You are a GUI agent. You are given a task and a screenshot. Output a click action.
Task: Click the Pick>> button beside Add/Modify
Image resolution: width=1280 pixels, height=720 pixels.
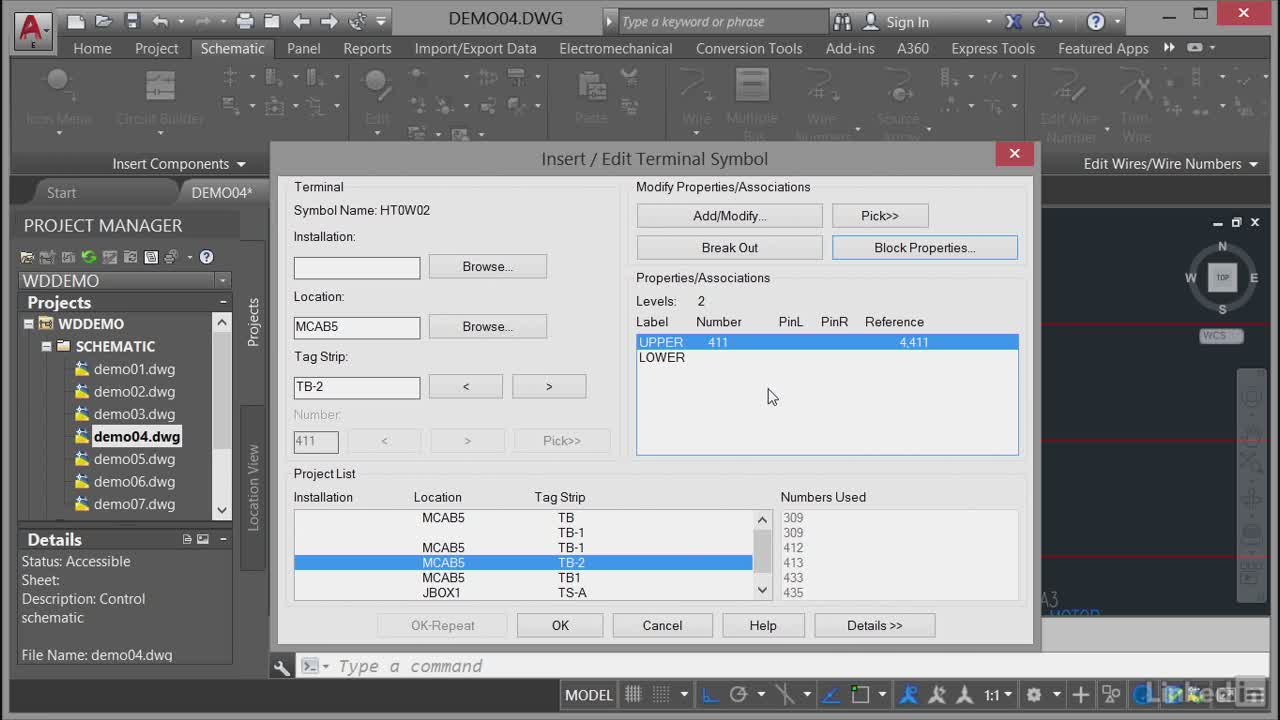(880, 215)
